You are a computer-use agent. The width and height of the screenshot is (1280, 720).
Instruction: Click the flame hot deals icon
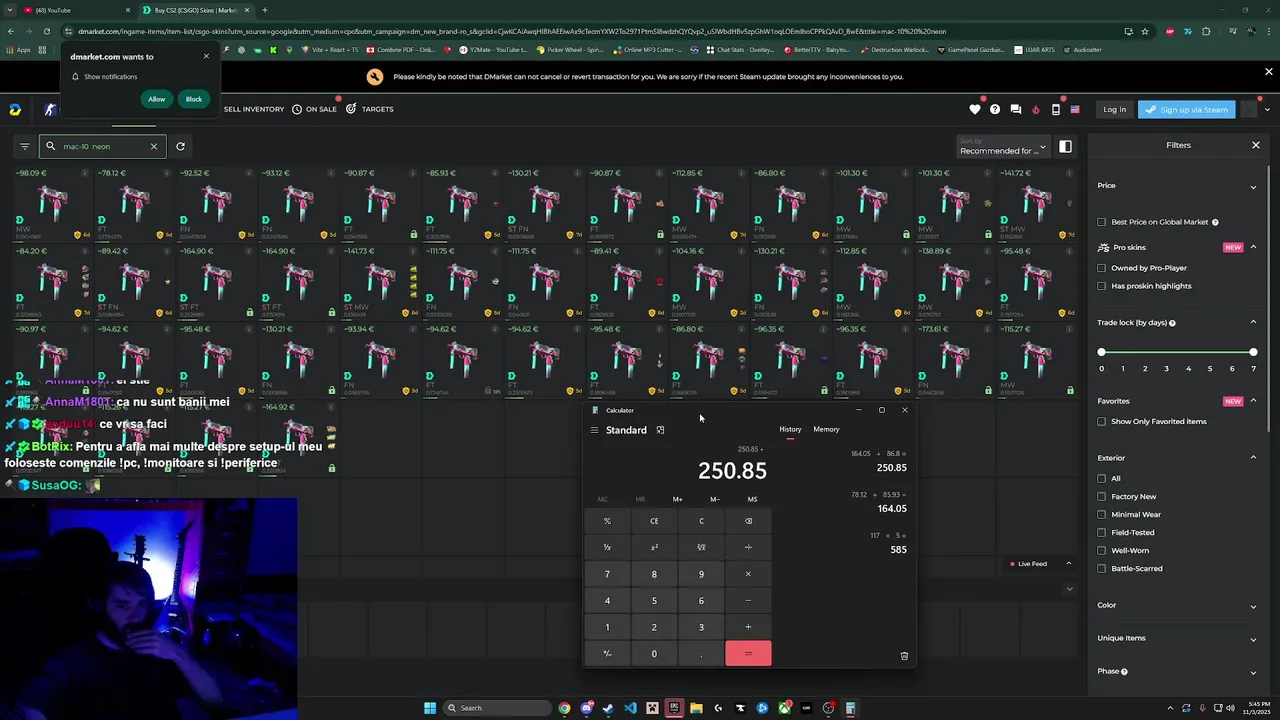click(1036, 109)
